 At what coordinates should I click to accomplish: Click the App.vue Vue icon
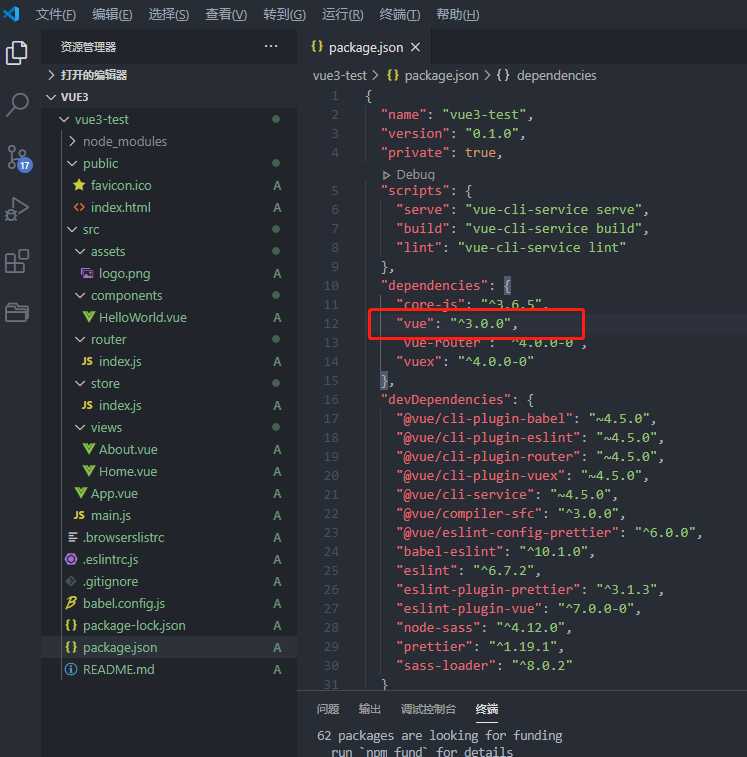(81, 493)
